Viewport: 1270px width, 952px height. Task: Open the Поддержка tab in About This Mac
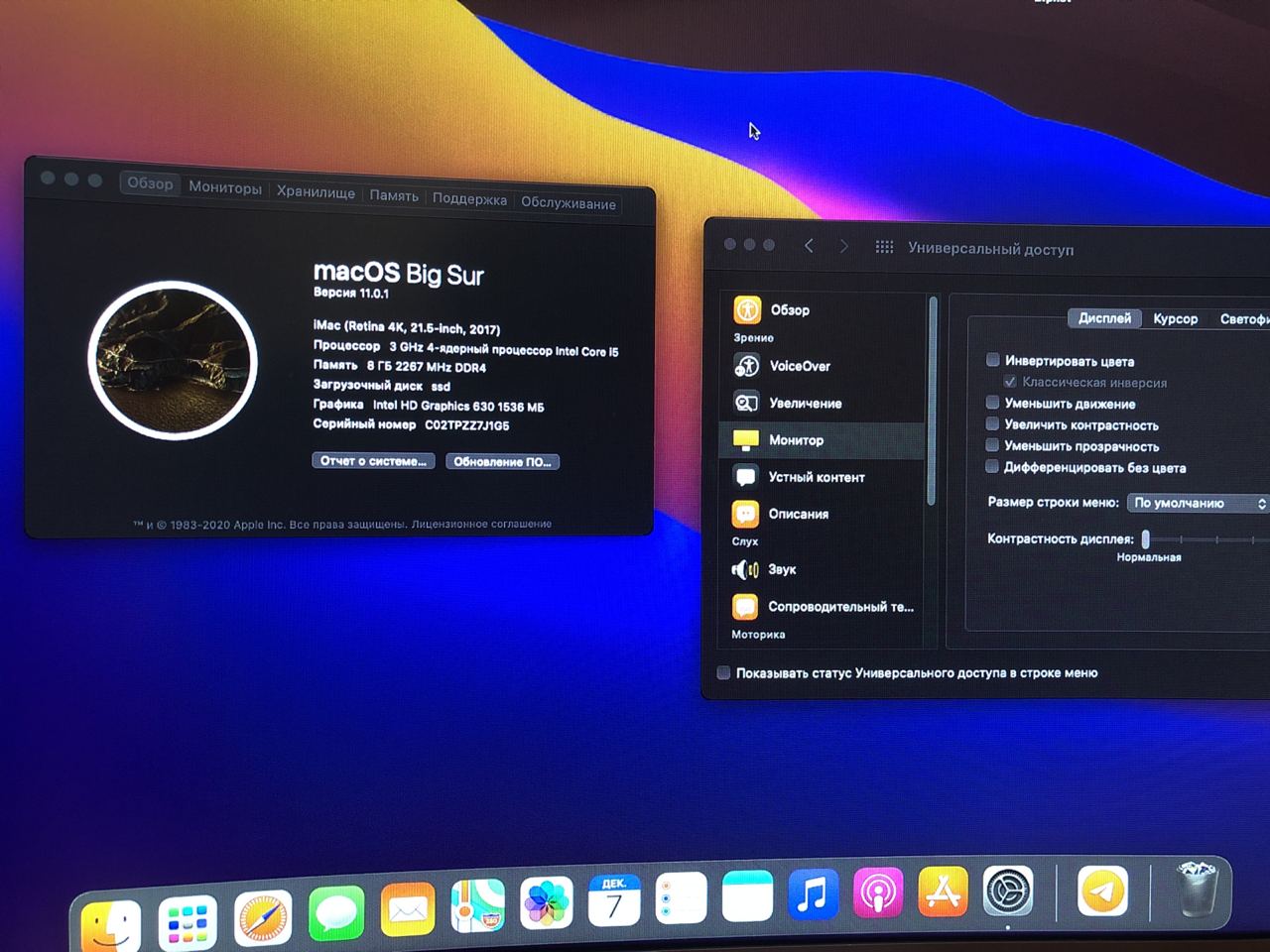point(469,199)
